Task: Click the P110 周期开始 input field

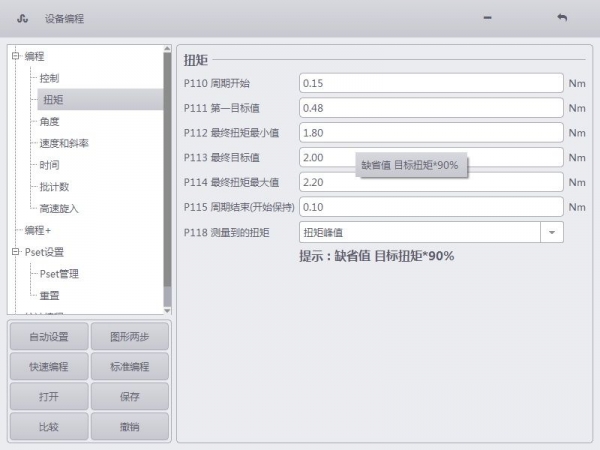Action: 431,84
